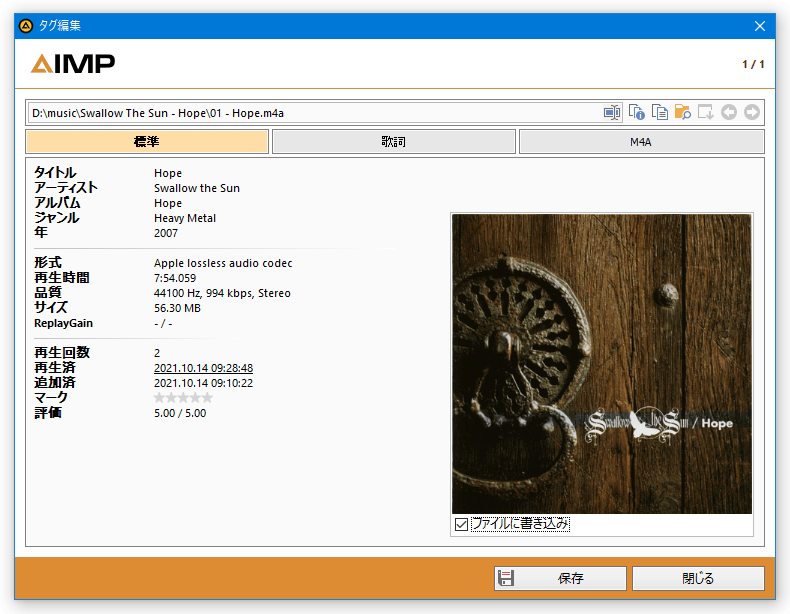Click the rename file icon in path field
This screenshot has height=614, width=790.
pos(612,112)
